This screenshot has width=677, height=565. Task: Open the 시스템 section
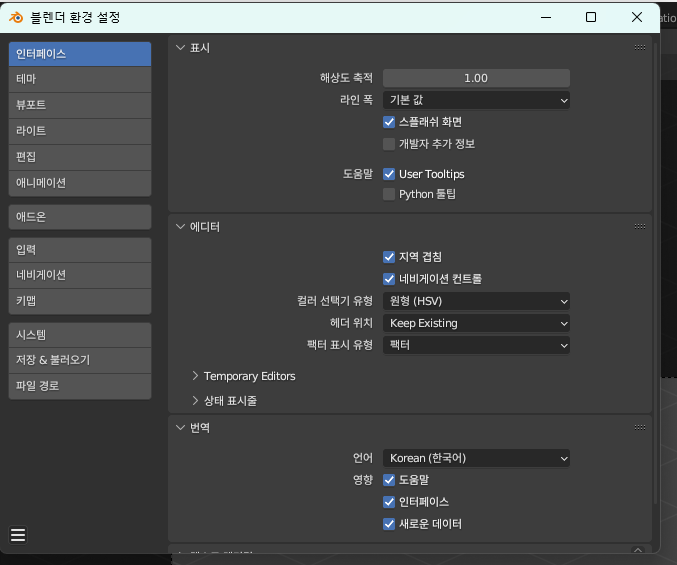(80, 335)
